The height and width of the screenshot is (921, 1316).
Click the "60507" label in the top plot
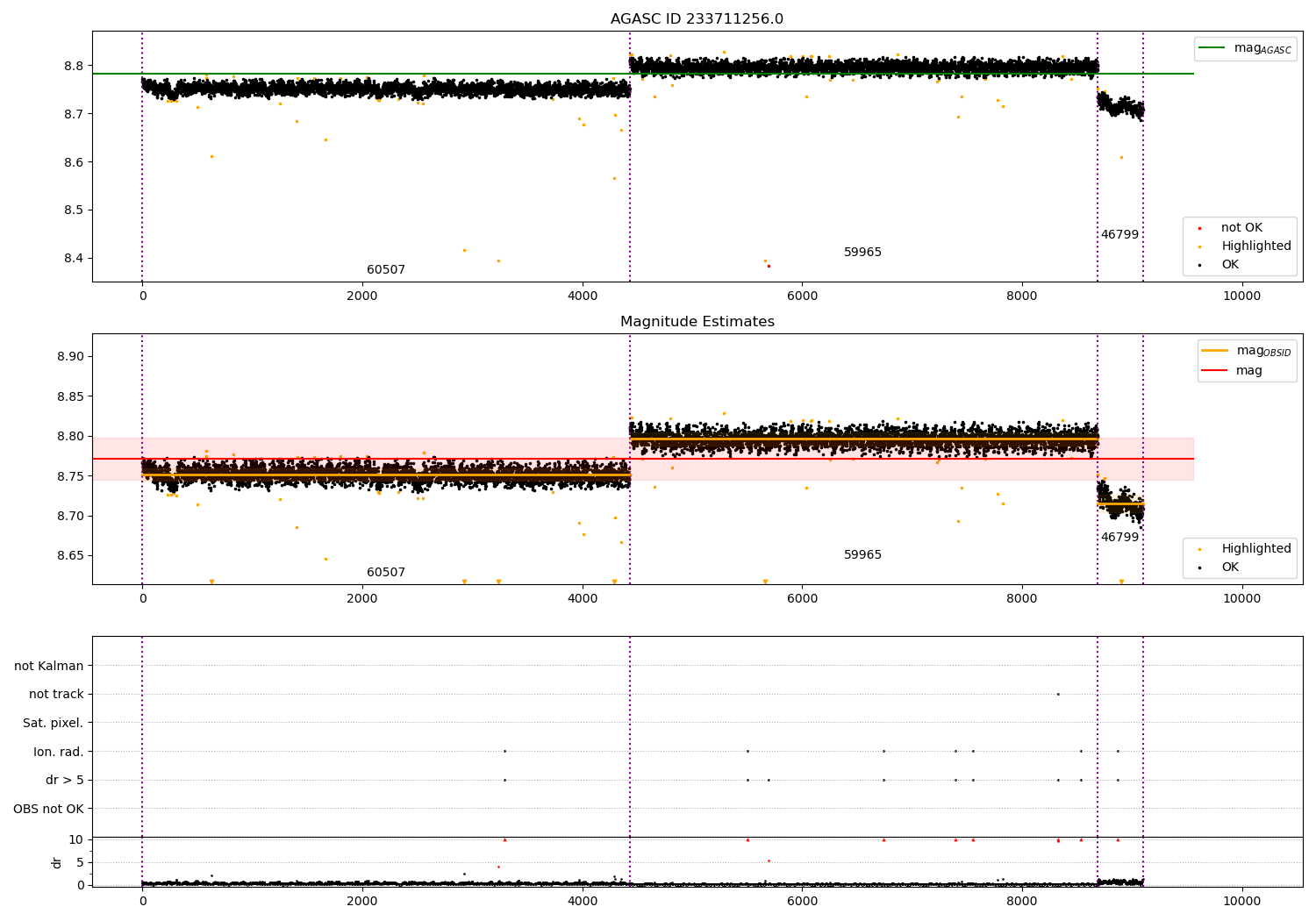click(386, 270)
